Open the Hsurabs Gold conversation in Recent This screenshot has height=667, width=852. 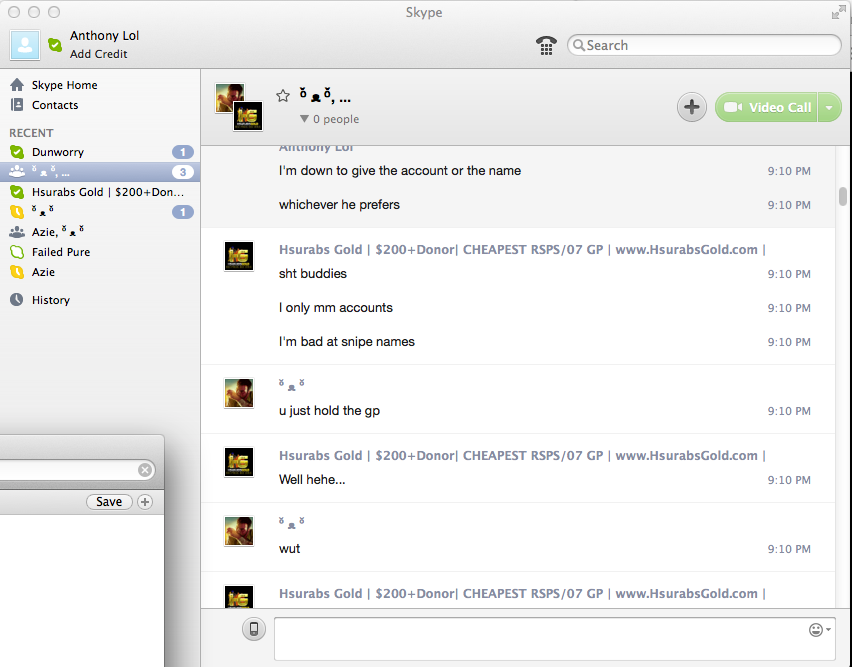pyautogui.click(x=100, y=192)
